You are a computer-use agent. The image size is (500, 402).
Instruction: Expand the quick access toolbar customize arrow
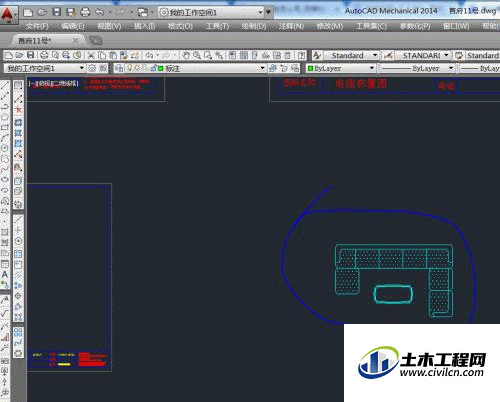[x=268, y=13]
